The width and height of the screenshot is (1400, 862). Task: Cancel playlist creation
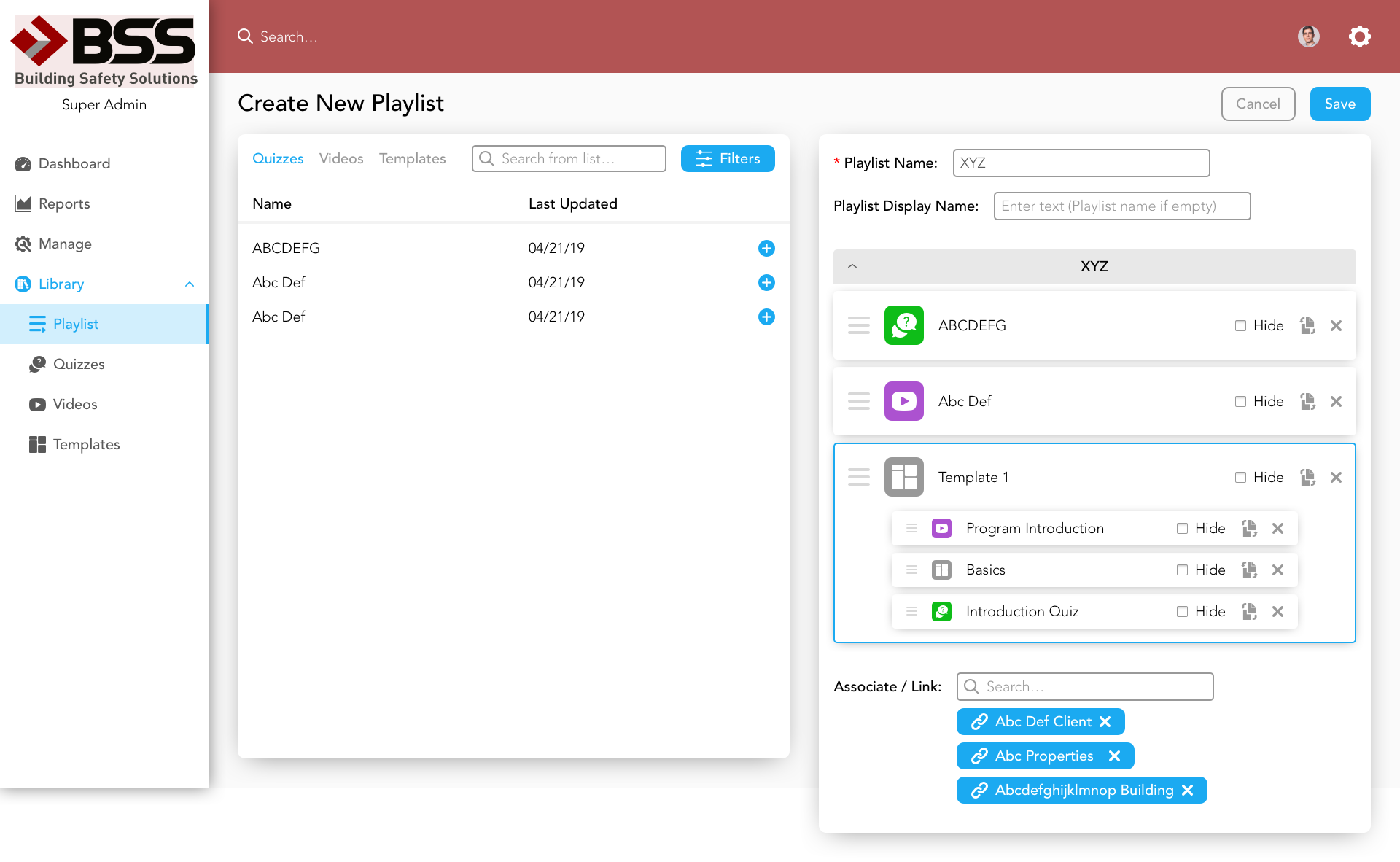(x=1258, y=104)
